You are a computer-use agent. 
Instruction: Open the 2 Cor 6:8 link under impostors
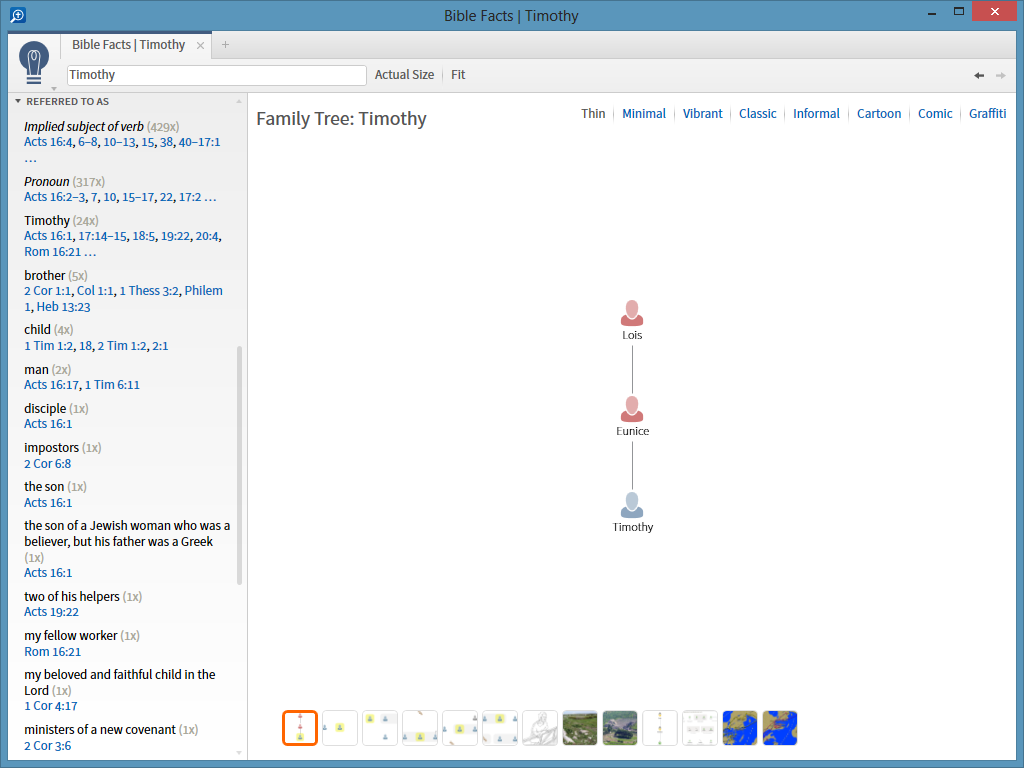coord(48,464)
